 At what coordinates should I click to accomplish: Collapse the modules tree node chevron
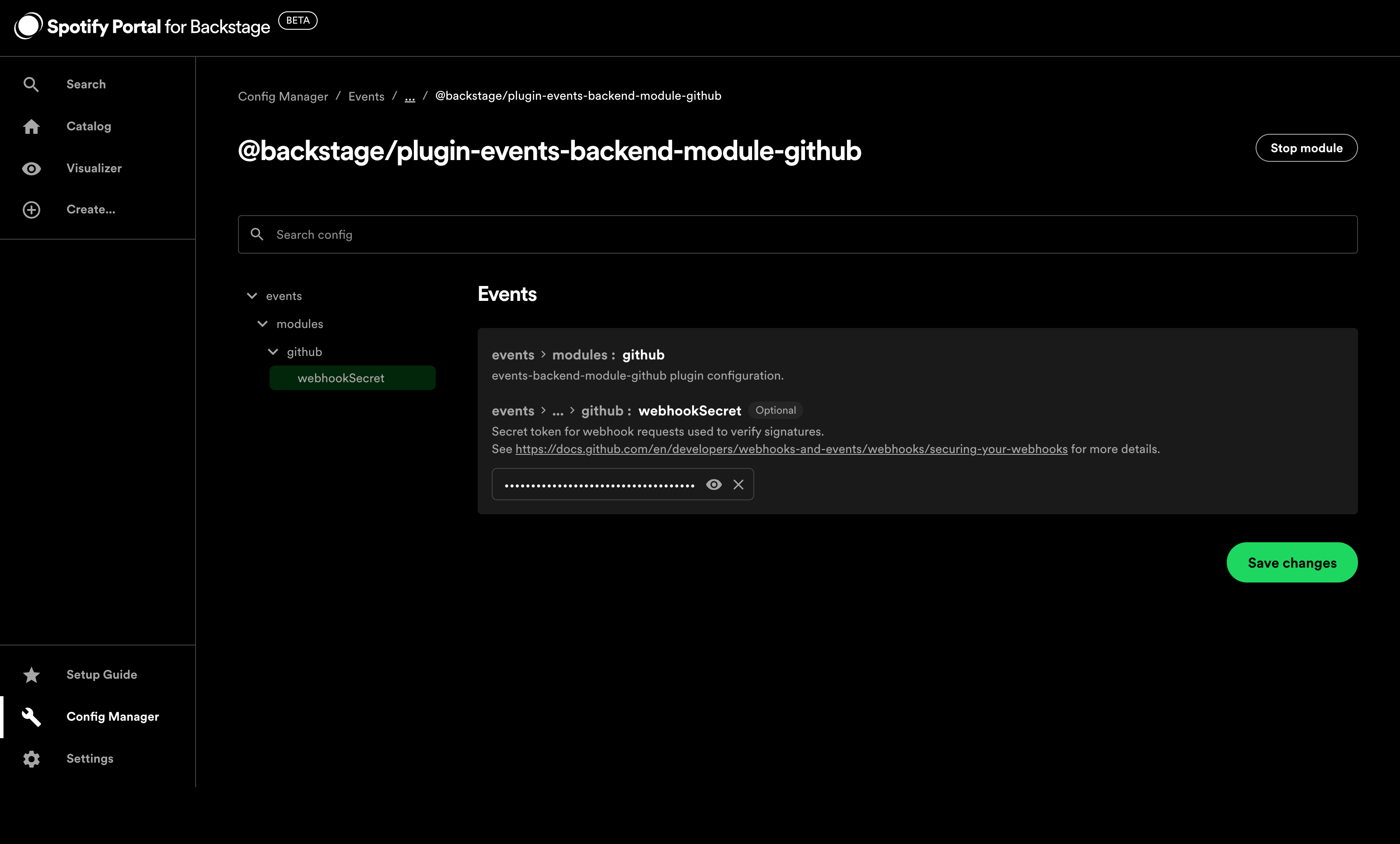[262, 324]
